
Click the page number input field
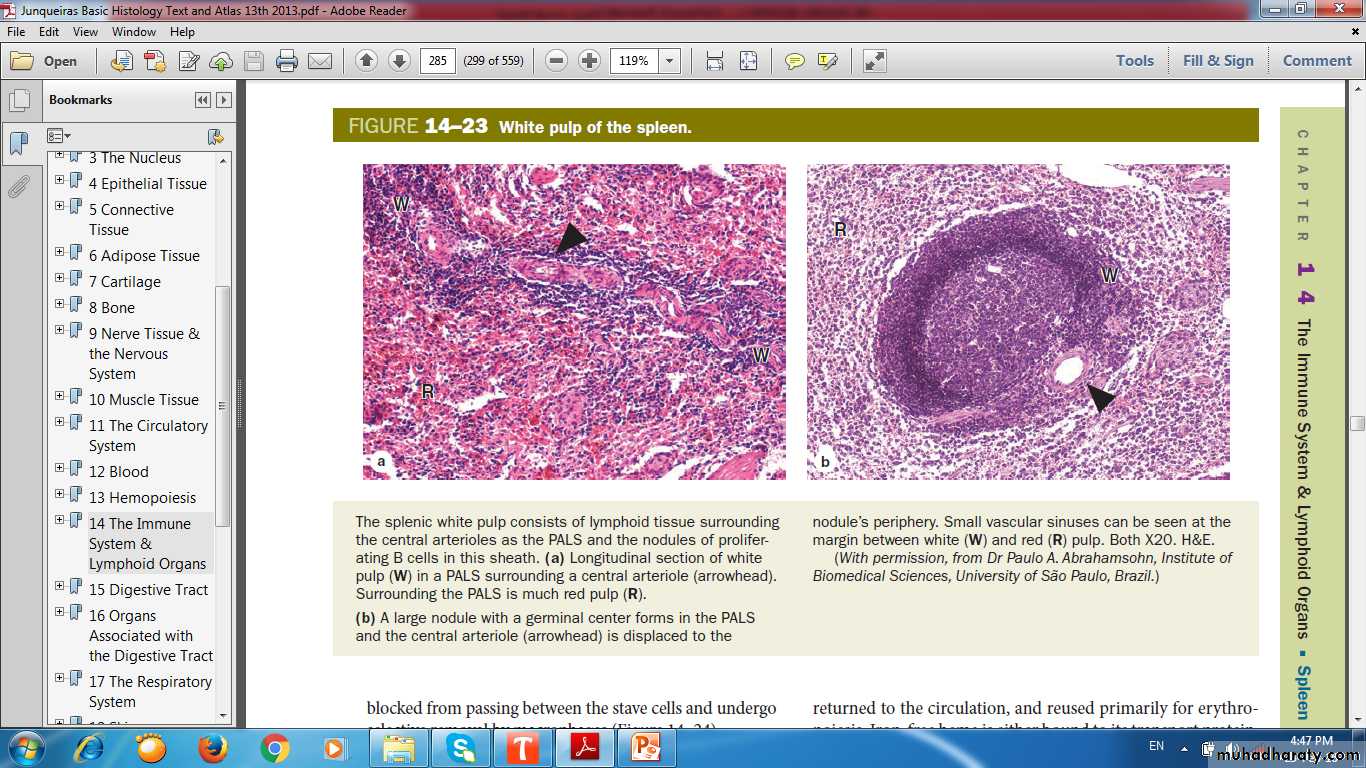click(437, 61)
